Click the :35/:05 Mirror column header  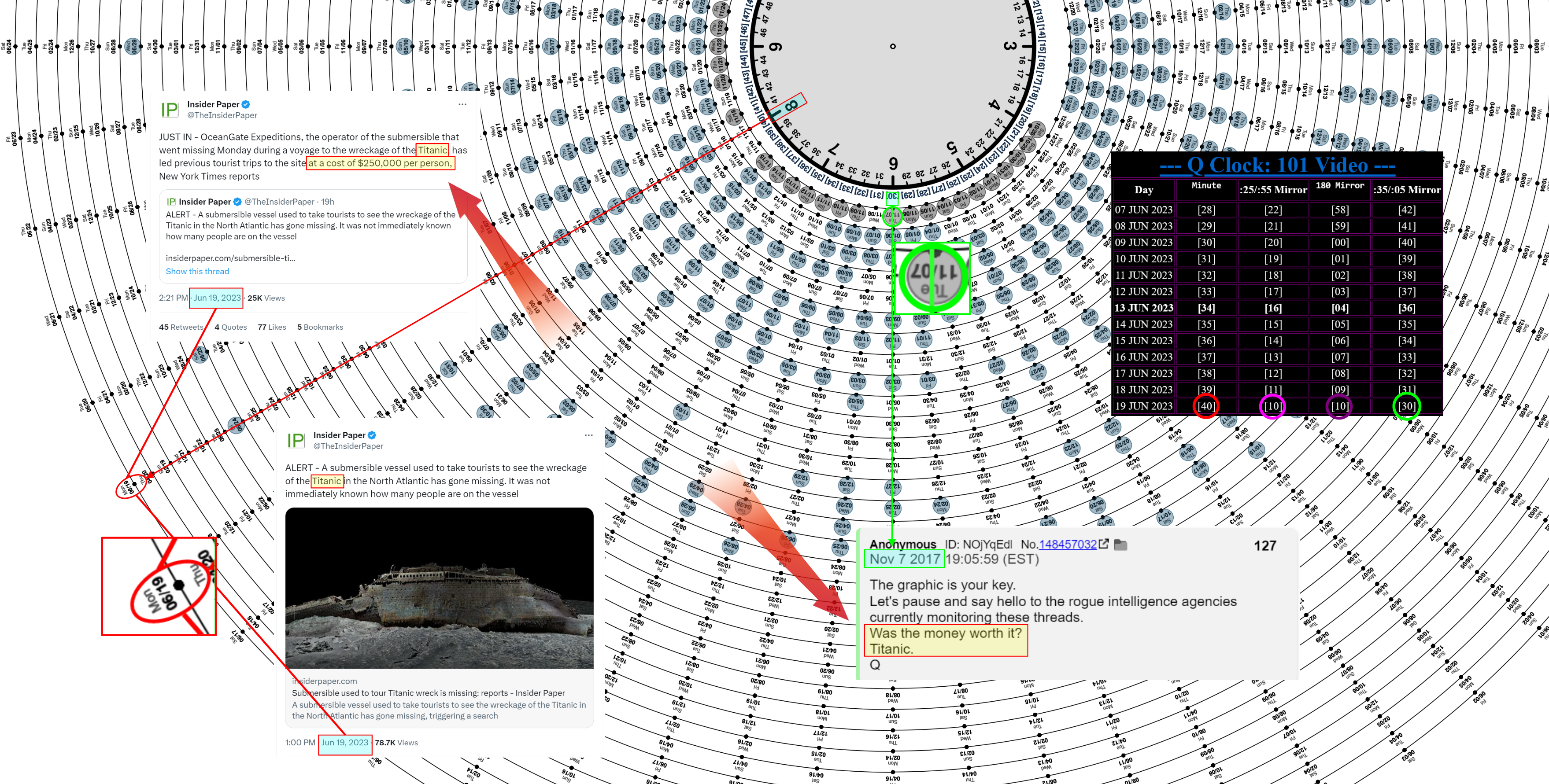pyautogui.click(x=1406, y=190)
